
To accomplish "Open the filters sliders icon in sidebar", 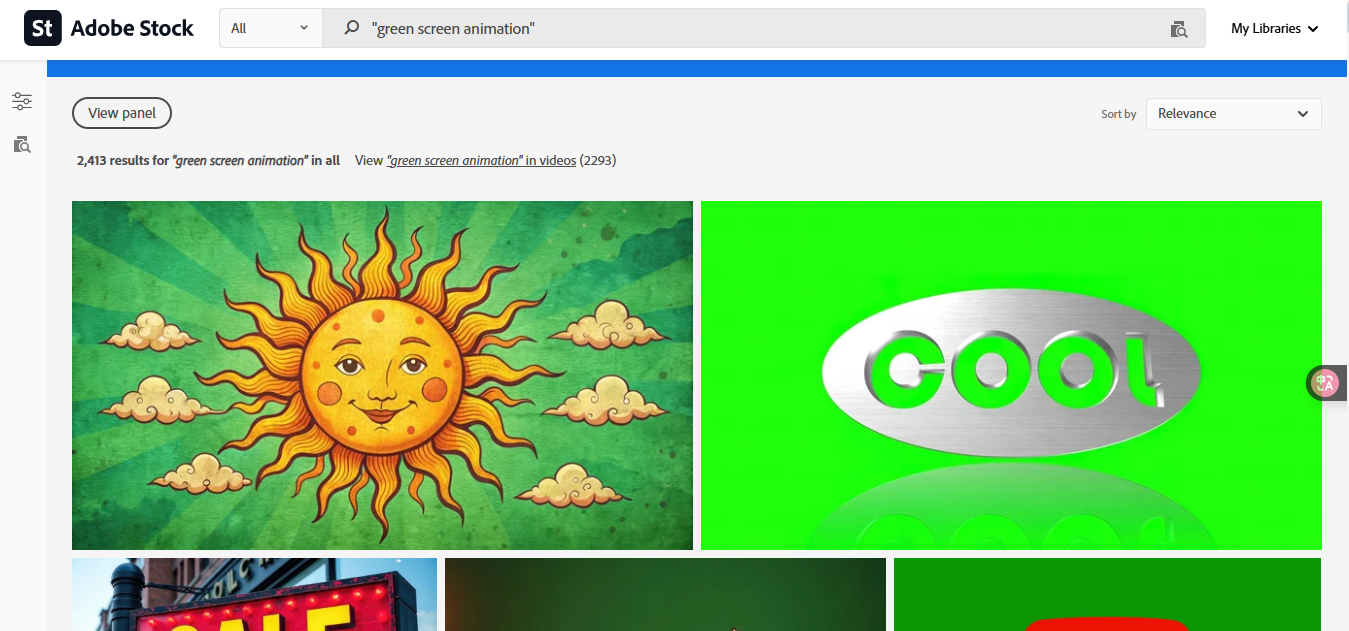I will 22,101.
